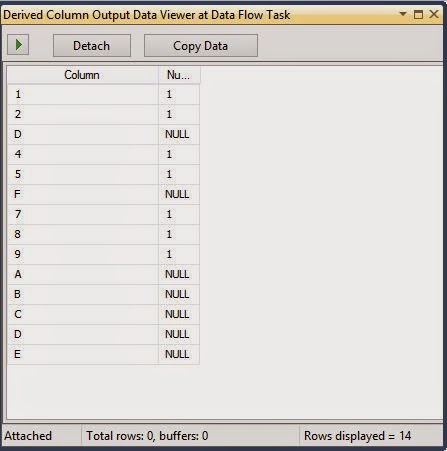Select the cell with value 9

[82, 254]
